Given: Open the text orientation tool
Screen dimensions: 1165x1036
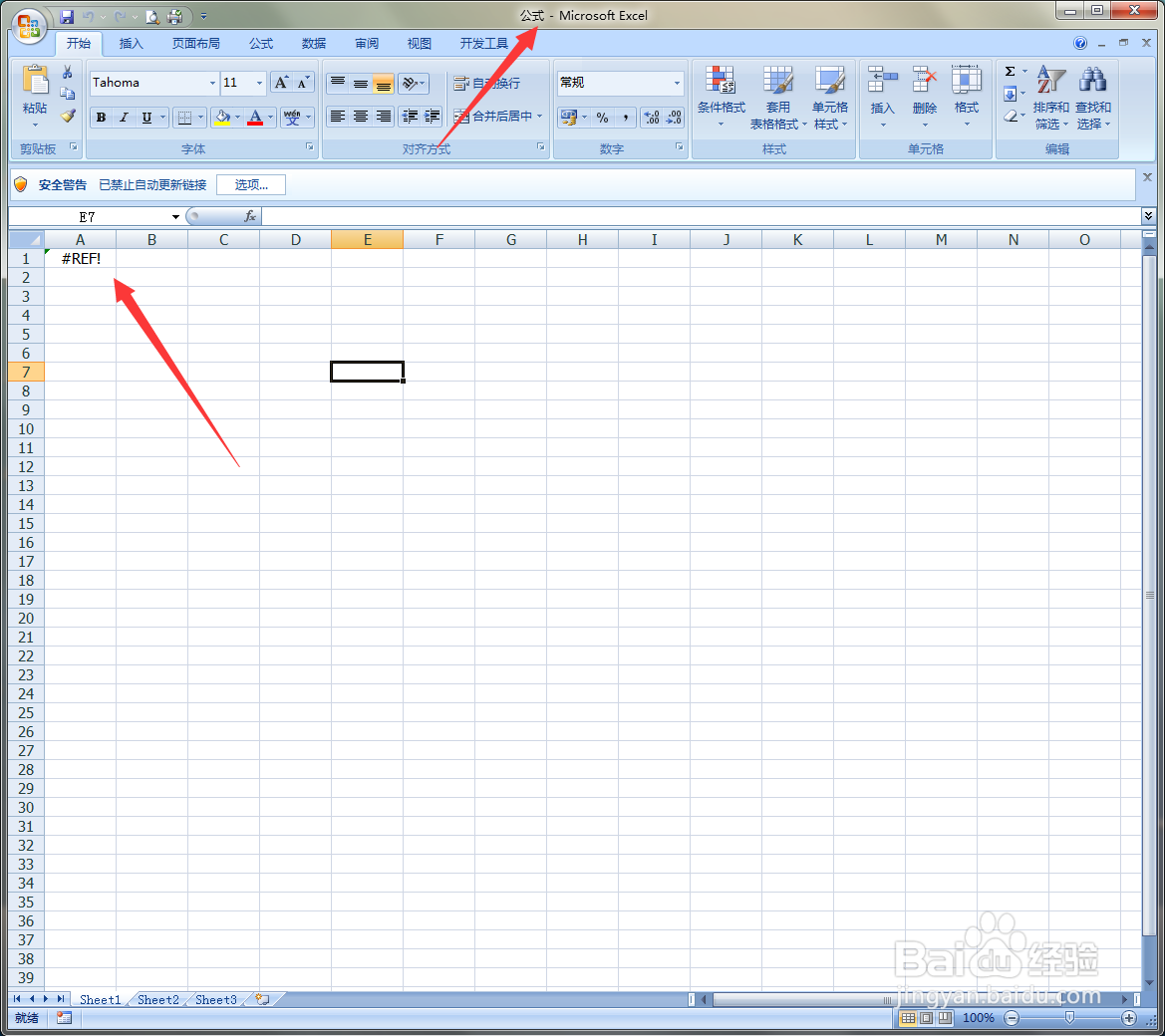Looking at the screenshot, I should [414, 83].
